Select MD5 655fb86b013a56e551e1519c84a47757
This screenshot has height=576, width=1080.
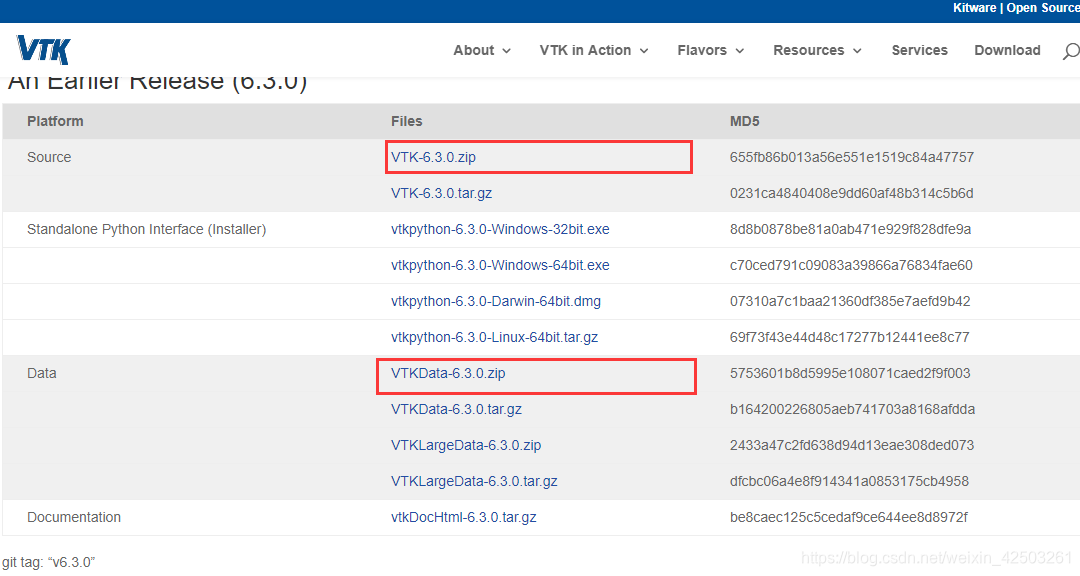(852, 157)
